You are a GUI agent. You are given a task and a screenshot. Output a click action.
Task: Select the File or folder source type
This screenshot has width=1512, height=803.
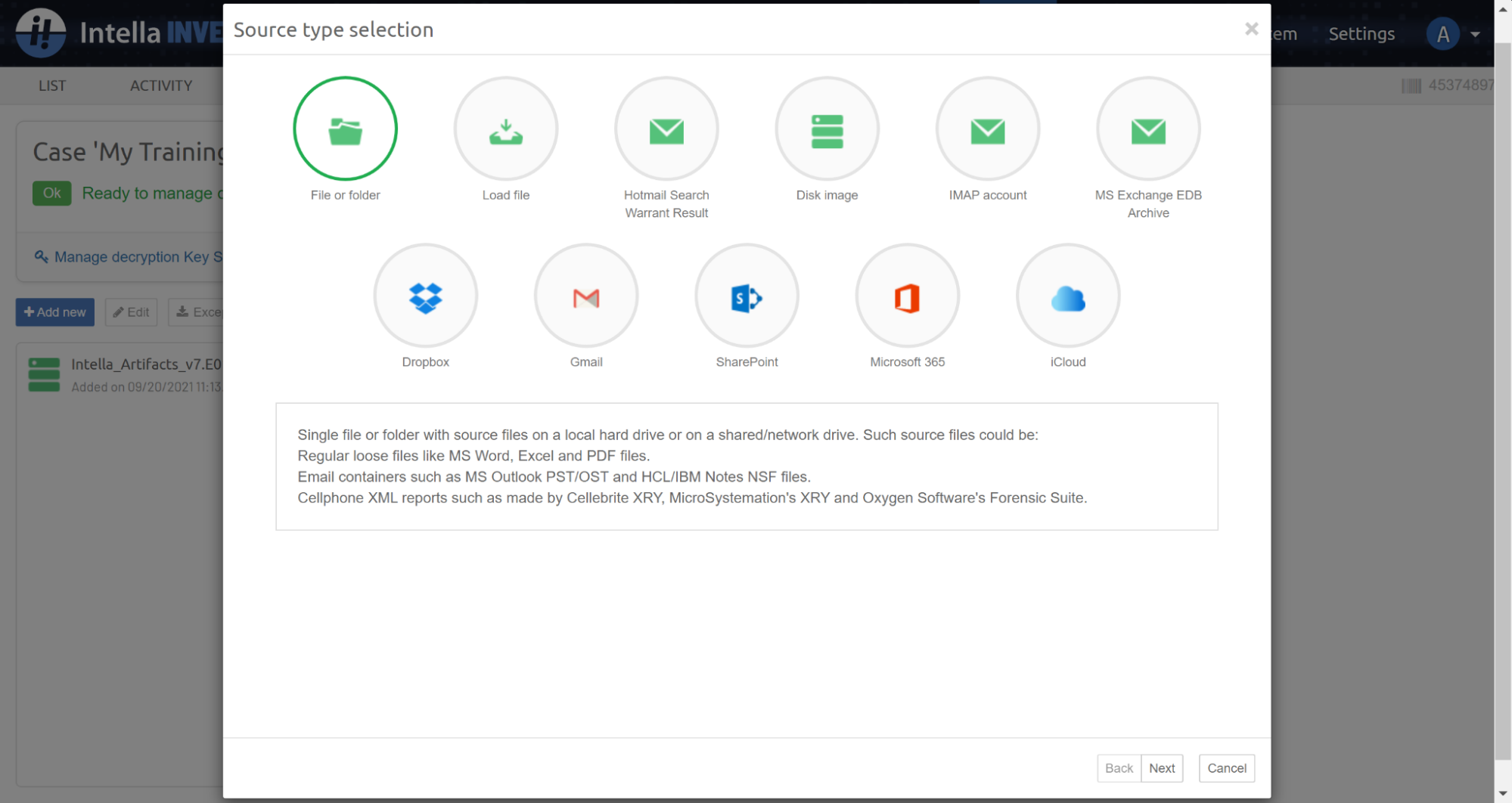(x=345, y=129)
